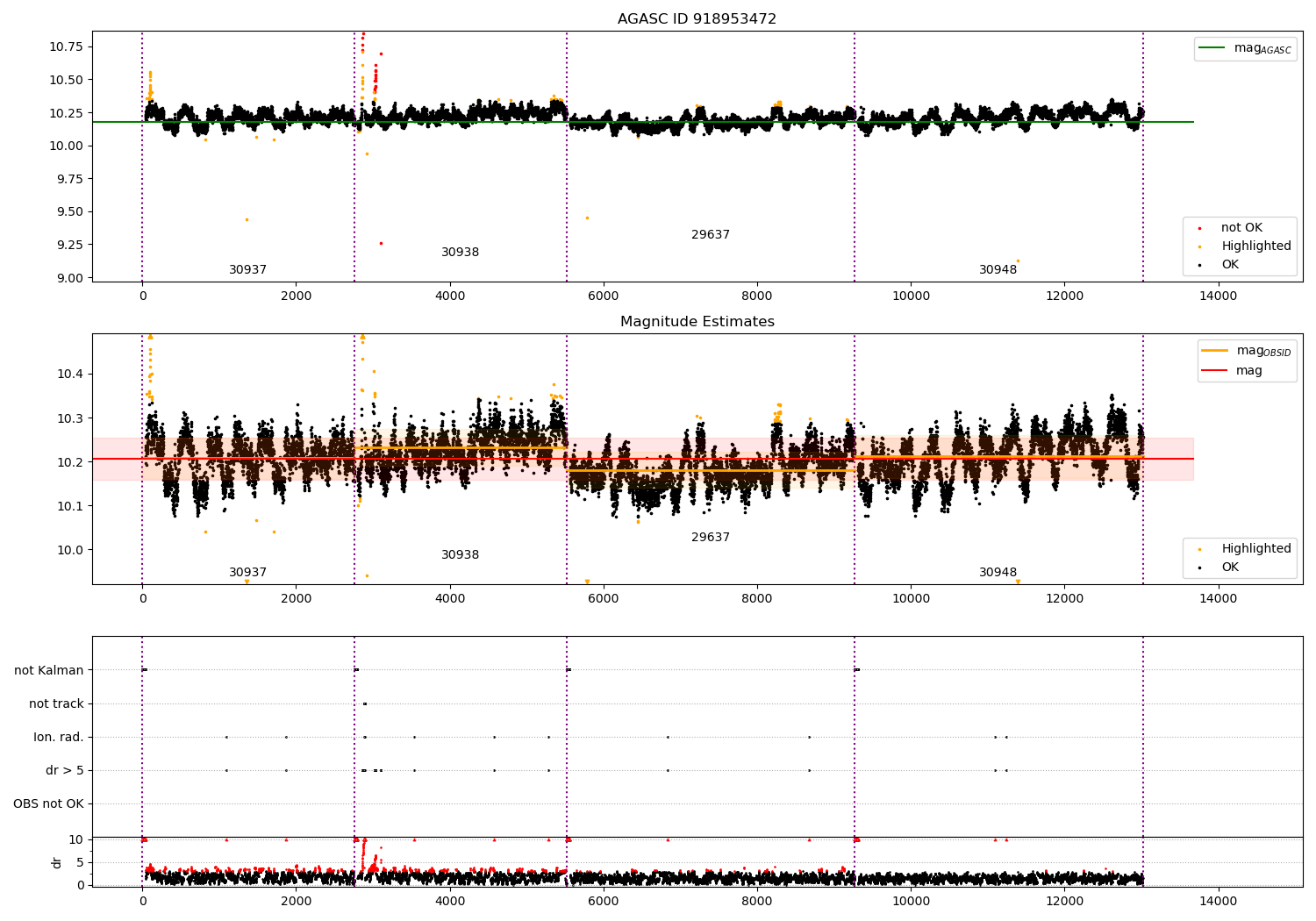This screenshot has height=921, width=1316.
Task: Click obsid label 30937 in top plot
Action: coord(247,270)
